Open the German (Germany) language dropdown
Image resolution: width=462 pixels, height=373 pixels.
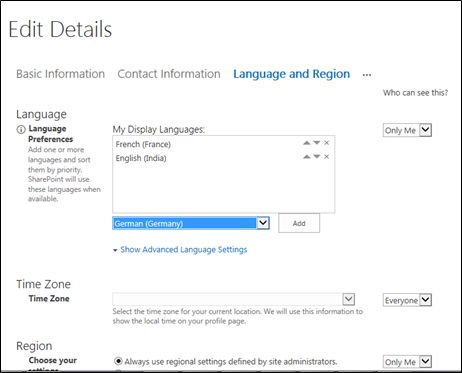tap(191, 223)
